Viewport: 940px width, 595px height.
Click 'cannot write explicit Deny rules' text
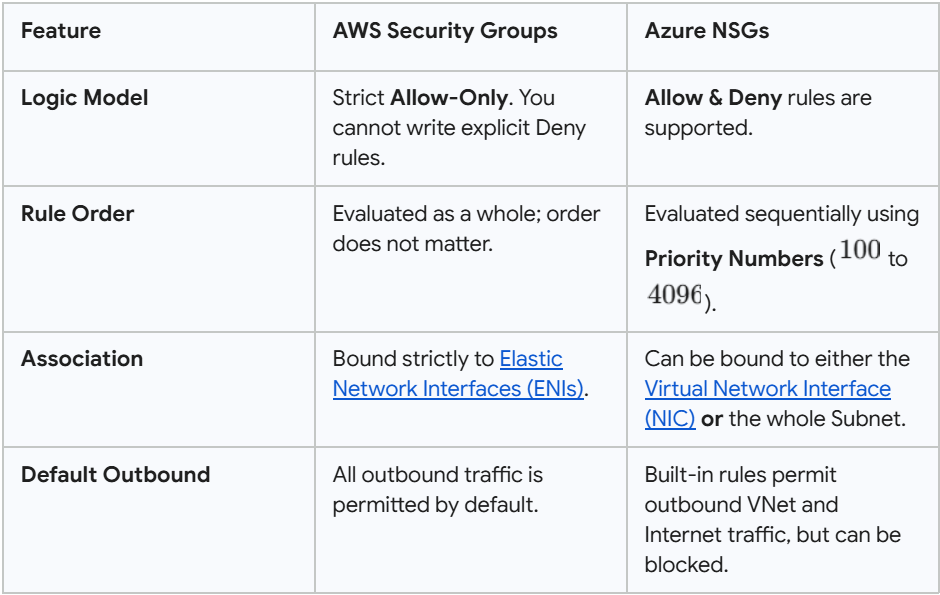[459, 143]
